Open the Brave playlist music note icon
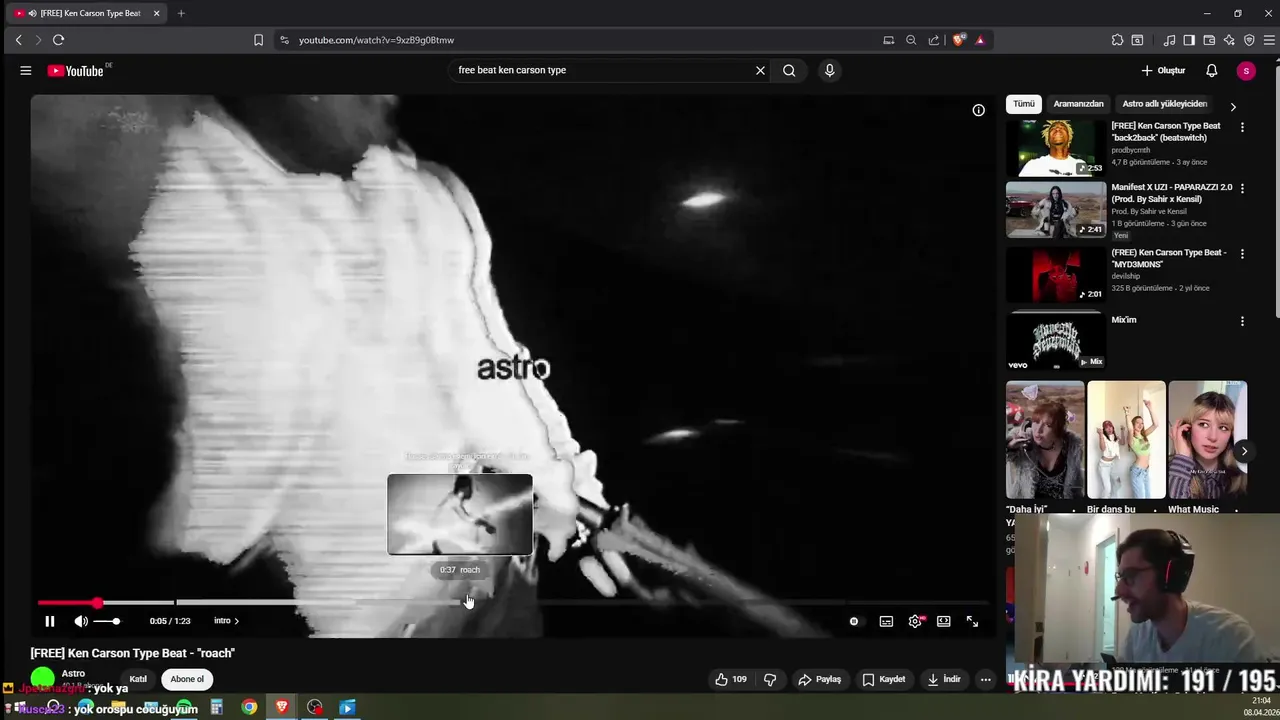This screenshot has height=720, width=1280. (x=1169, y=40)
